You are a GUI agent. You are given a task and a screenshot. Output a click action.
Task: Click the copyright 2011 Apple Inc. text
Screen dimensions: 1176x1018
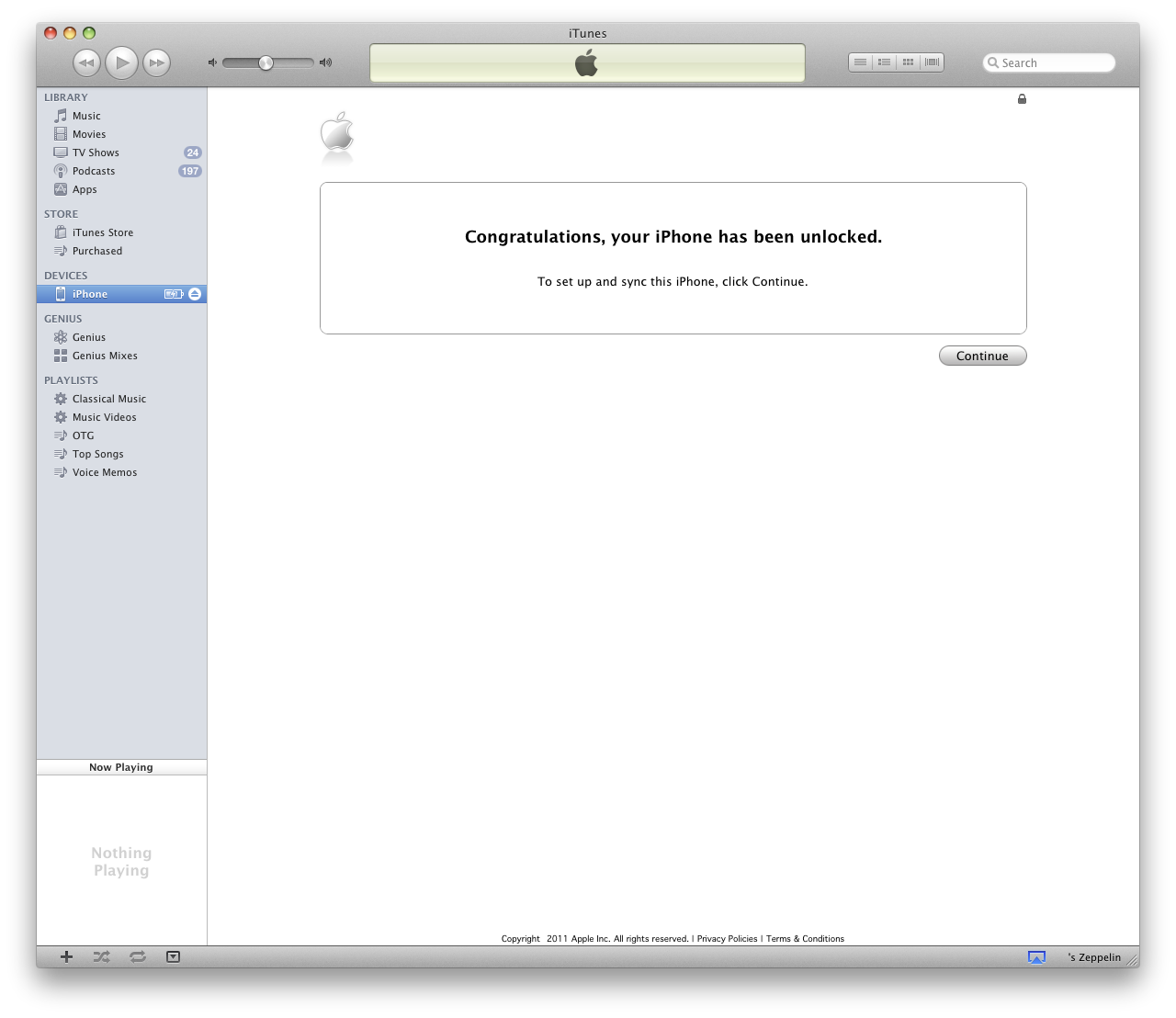click(594, 939)
